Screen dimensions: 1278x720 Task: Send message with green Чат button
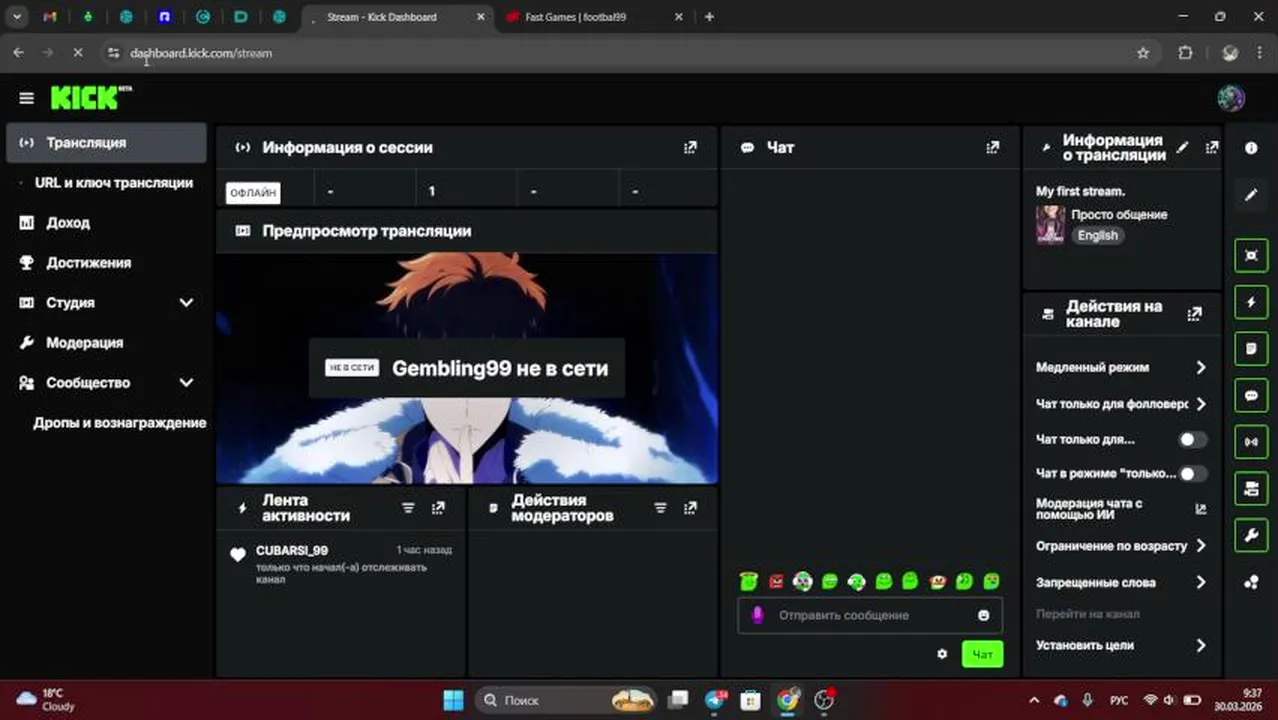point(982,654)
